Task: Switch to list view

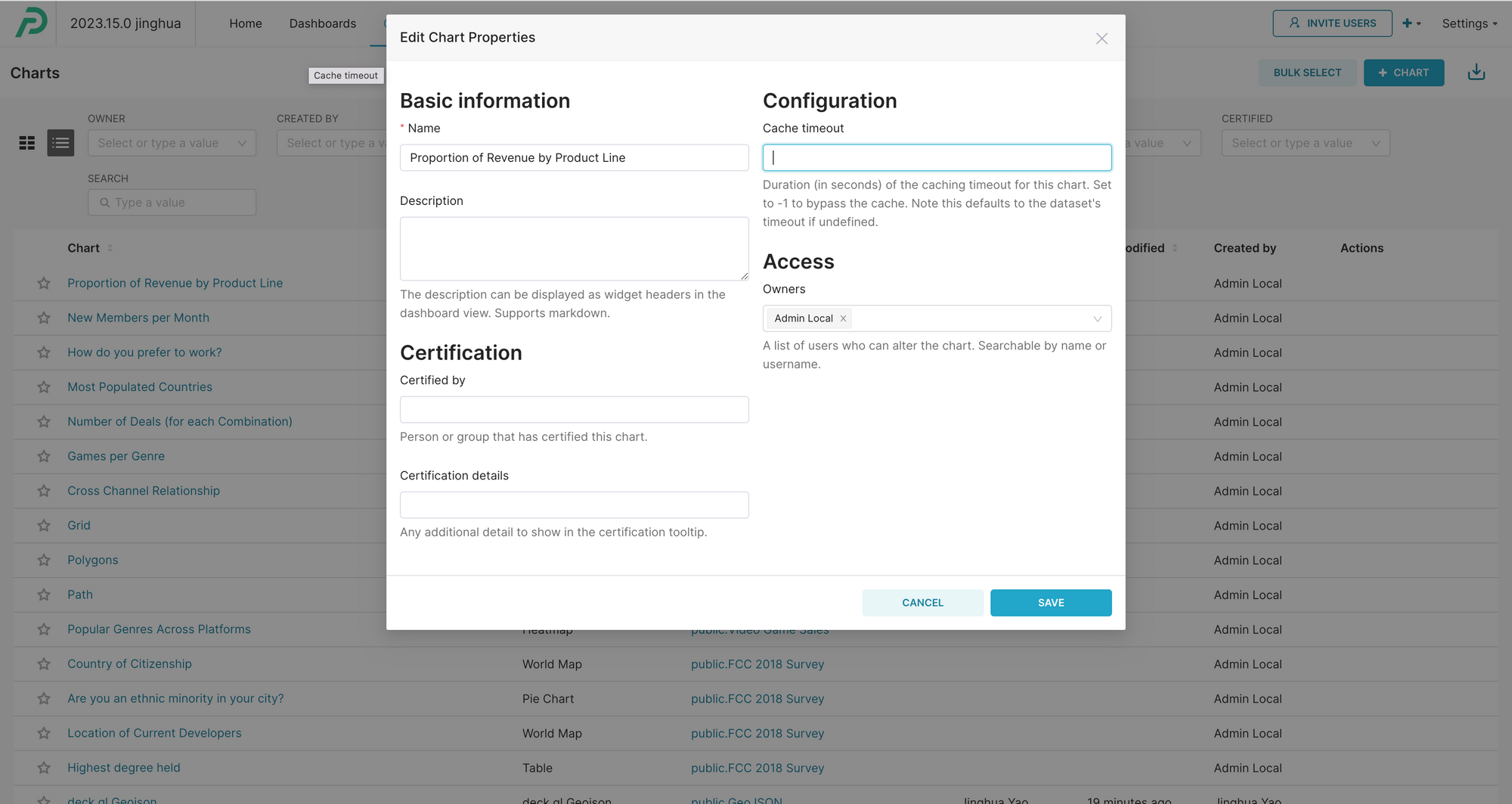Action: (x=60, y=142)
